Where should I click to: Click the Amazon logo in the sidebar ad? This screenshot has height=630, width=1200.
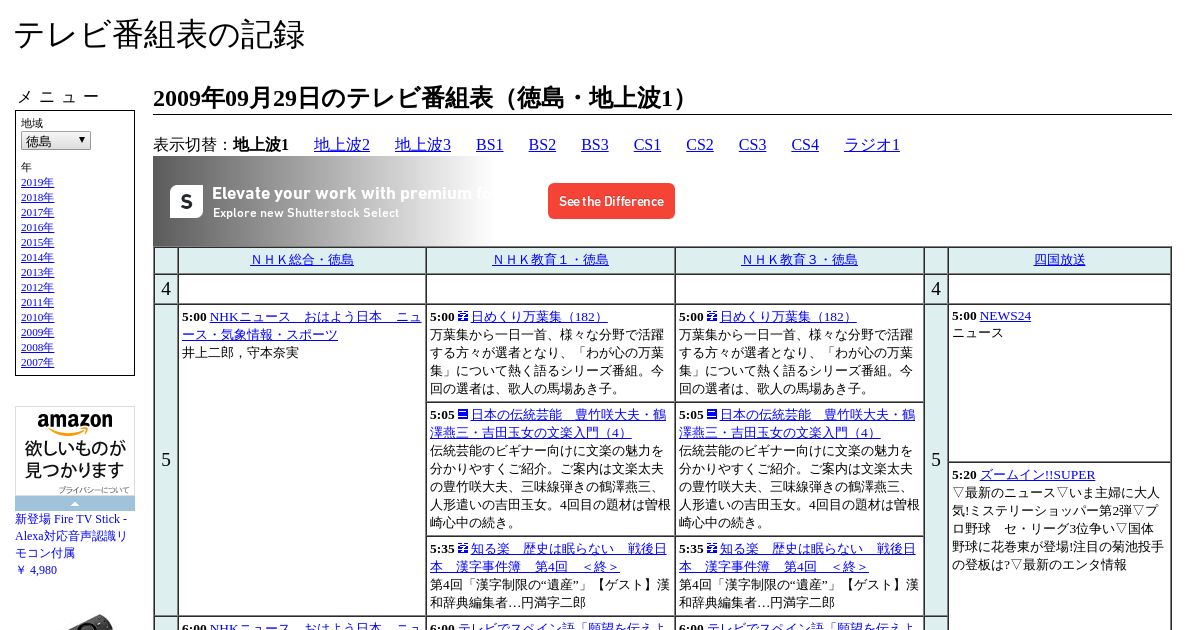[x=75, y=425]
